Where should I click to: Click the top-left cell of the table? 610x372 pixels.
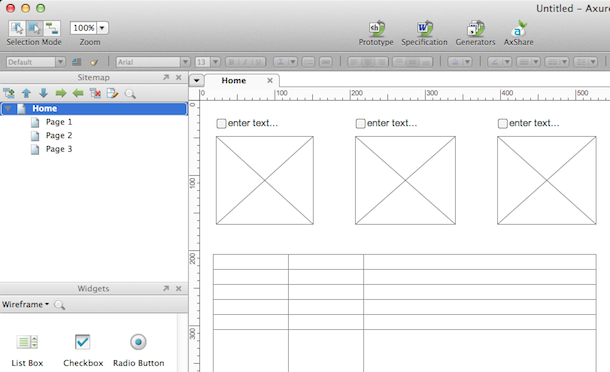point(251,262)
